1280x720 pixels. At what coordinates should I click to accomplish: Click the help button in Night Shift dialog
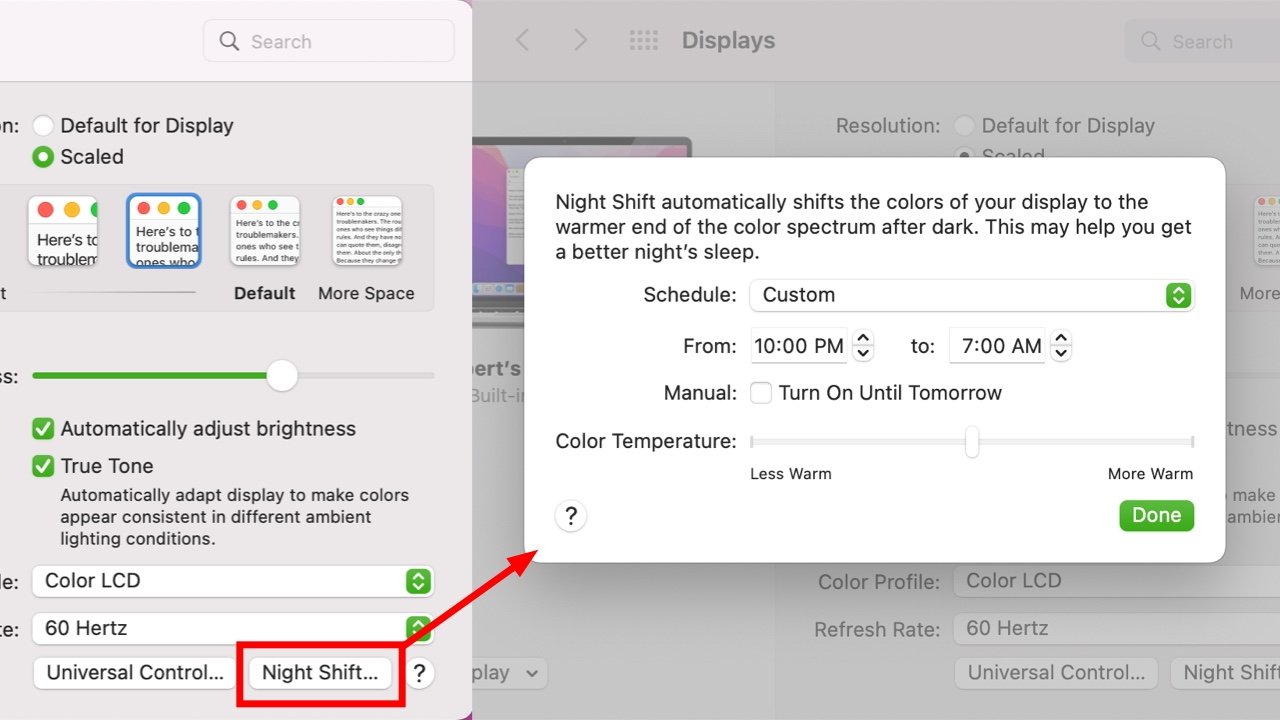[571, 516]
